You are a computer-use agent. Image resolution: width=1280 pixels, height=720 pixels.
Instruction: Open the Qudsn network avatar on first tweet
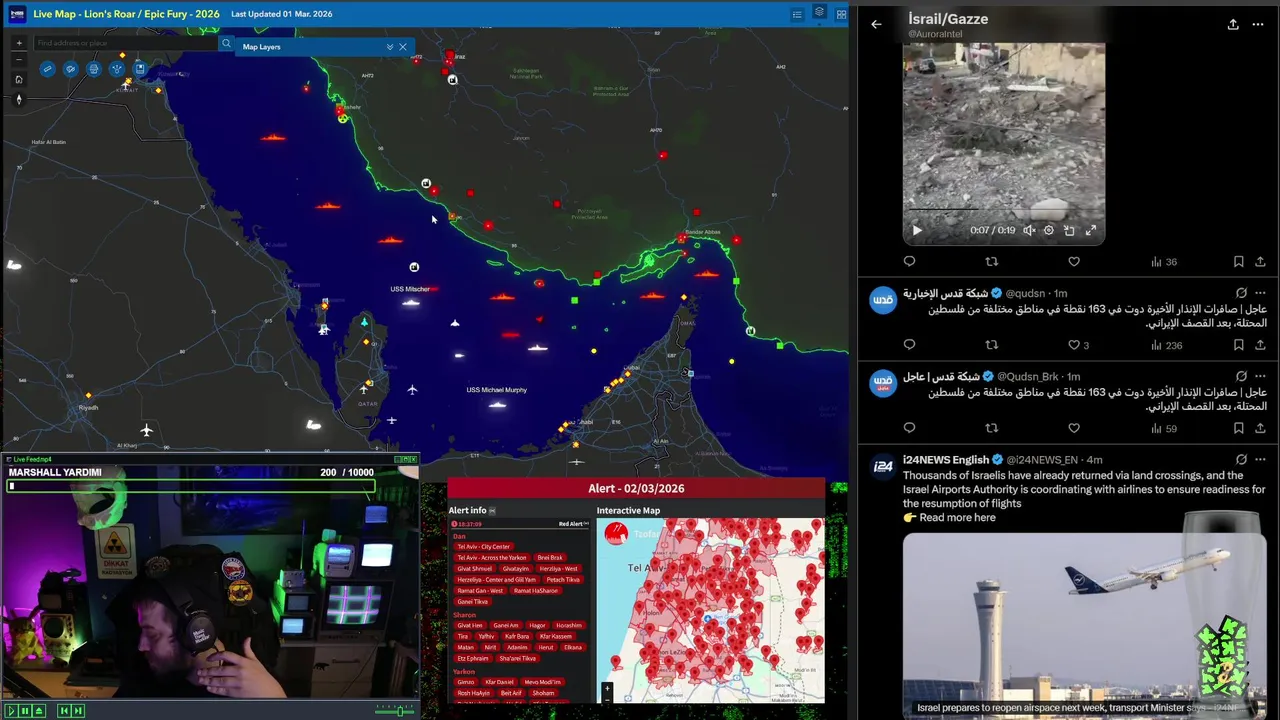point(883,300)
